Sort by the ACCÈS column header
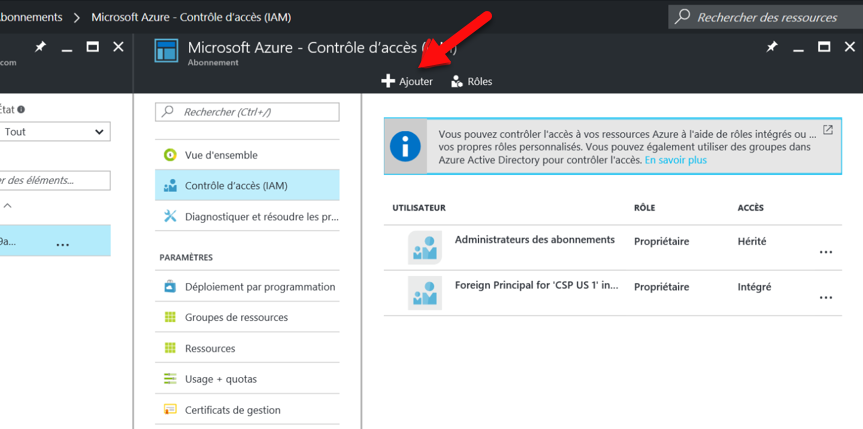863x429 pixels. click(x=751, y=208)
